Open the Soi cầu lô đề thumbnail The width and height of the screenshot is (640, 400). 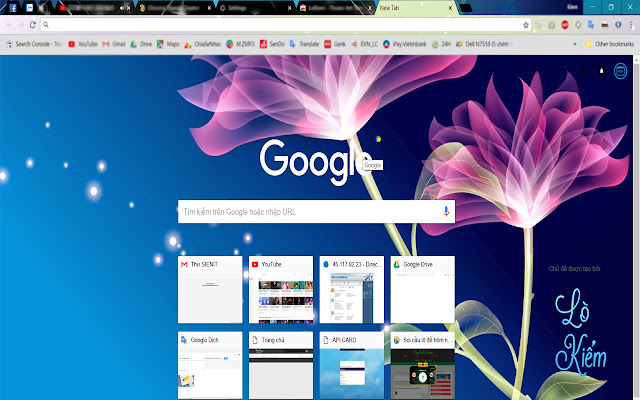point(423,365)
